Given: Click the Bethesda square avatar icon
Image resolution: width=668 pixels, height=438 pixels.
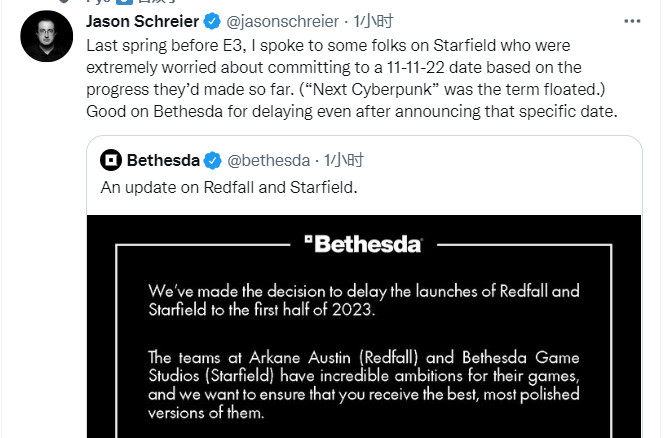Looking at the screenshot, I should [112, 160].
